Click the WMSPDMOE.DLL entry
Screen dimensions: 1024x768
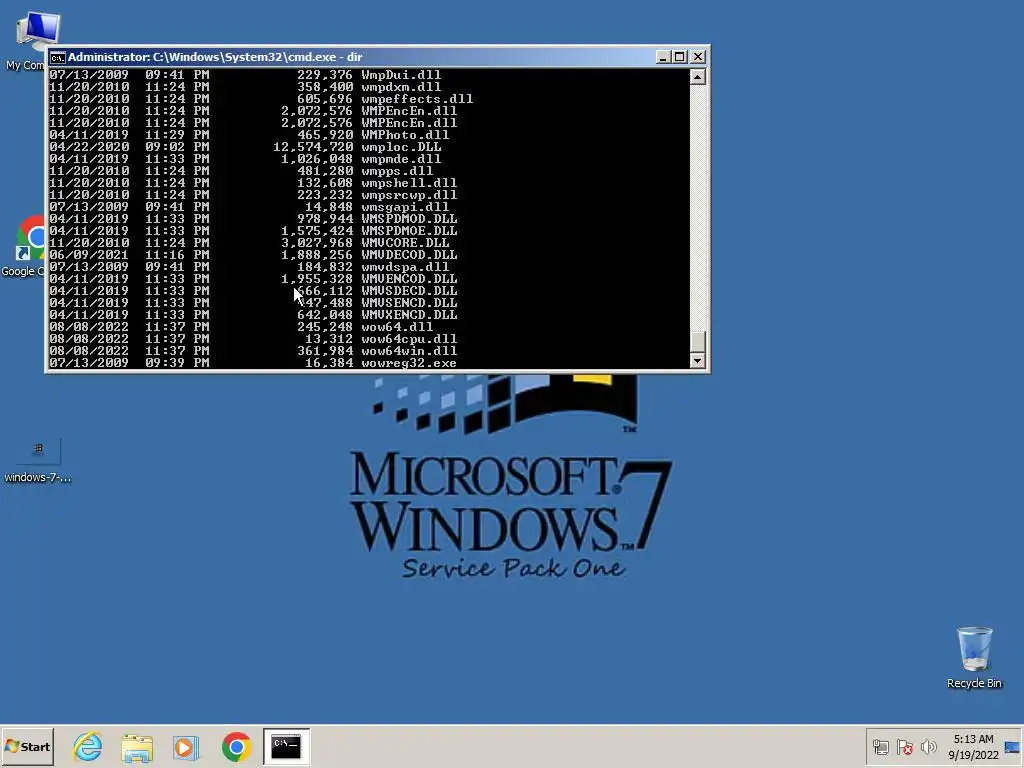[409, 231]
